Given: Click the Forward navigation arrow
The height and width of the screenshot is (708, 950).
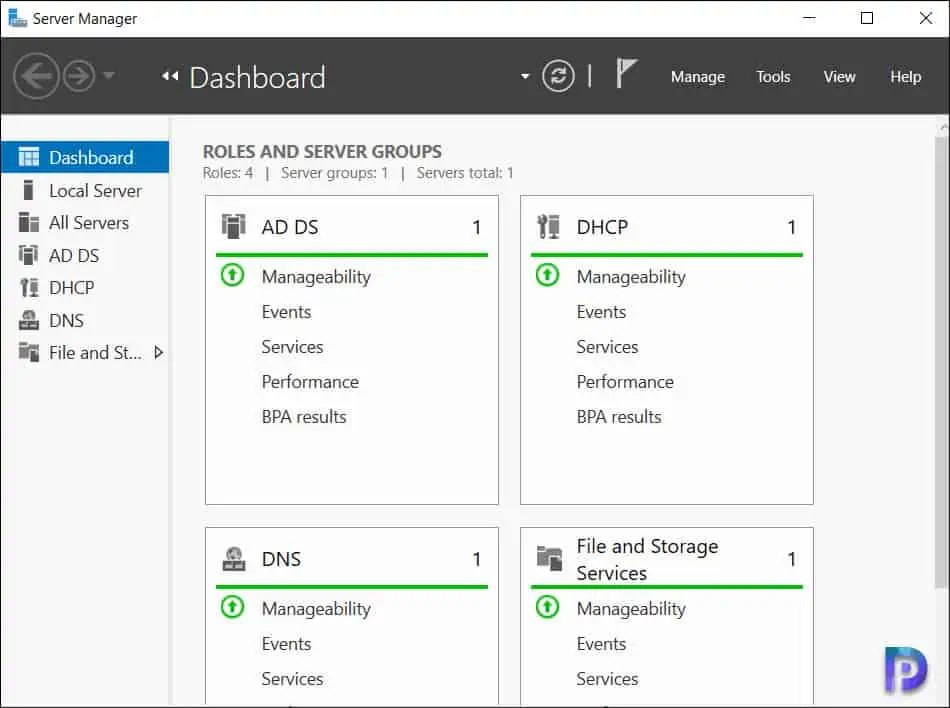Looking at the screenshot, I should pyautogui.click(x=79, y=76).
